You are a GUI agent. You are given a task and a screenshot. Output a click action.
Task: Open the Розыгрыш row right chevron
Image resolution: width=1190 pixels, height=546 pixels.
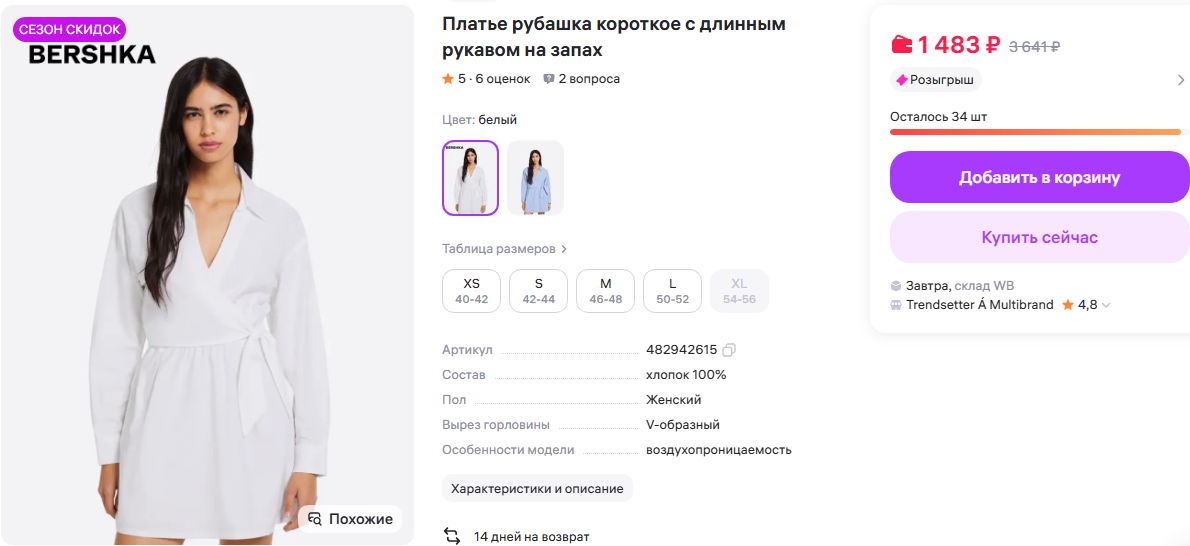click(1181, 80)
